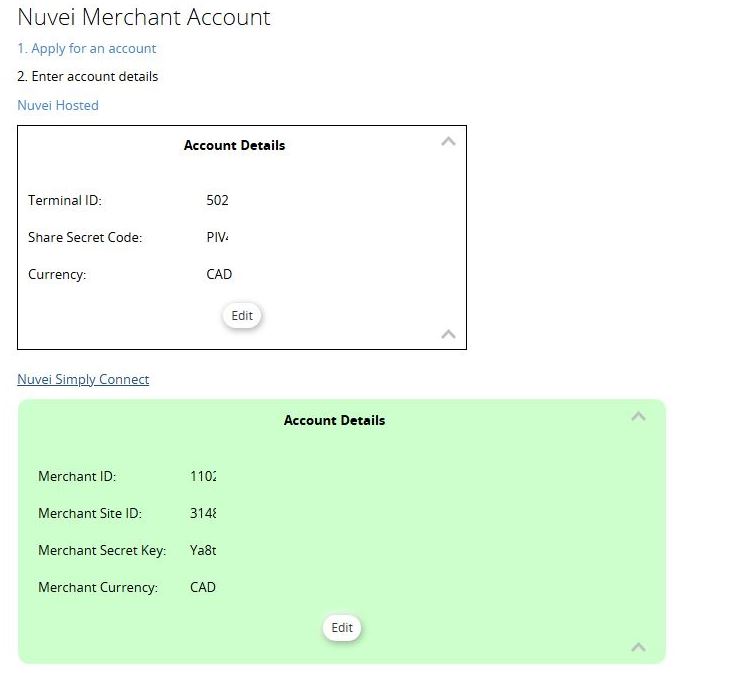Click bottom chevron in Nuvei Hosted panel

coord(448,334)
